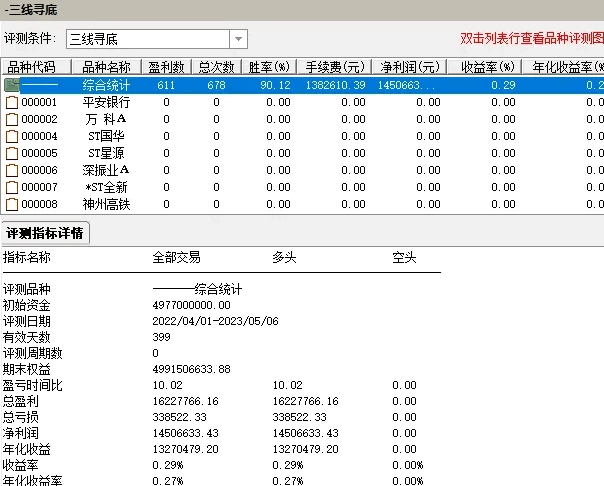604x486 pixels.
Task: Click stock code 000004
Action: coord(39,136)
